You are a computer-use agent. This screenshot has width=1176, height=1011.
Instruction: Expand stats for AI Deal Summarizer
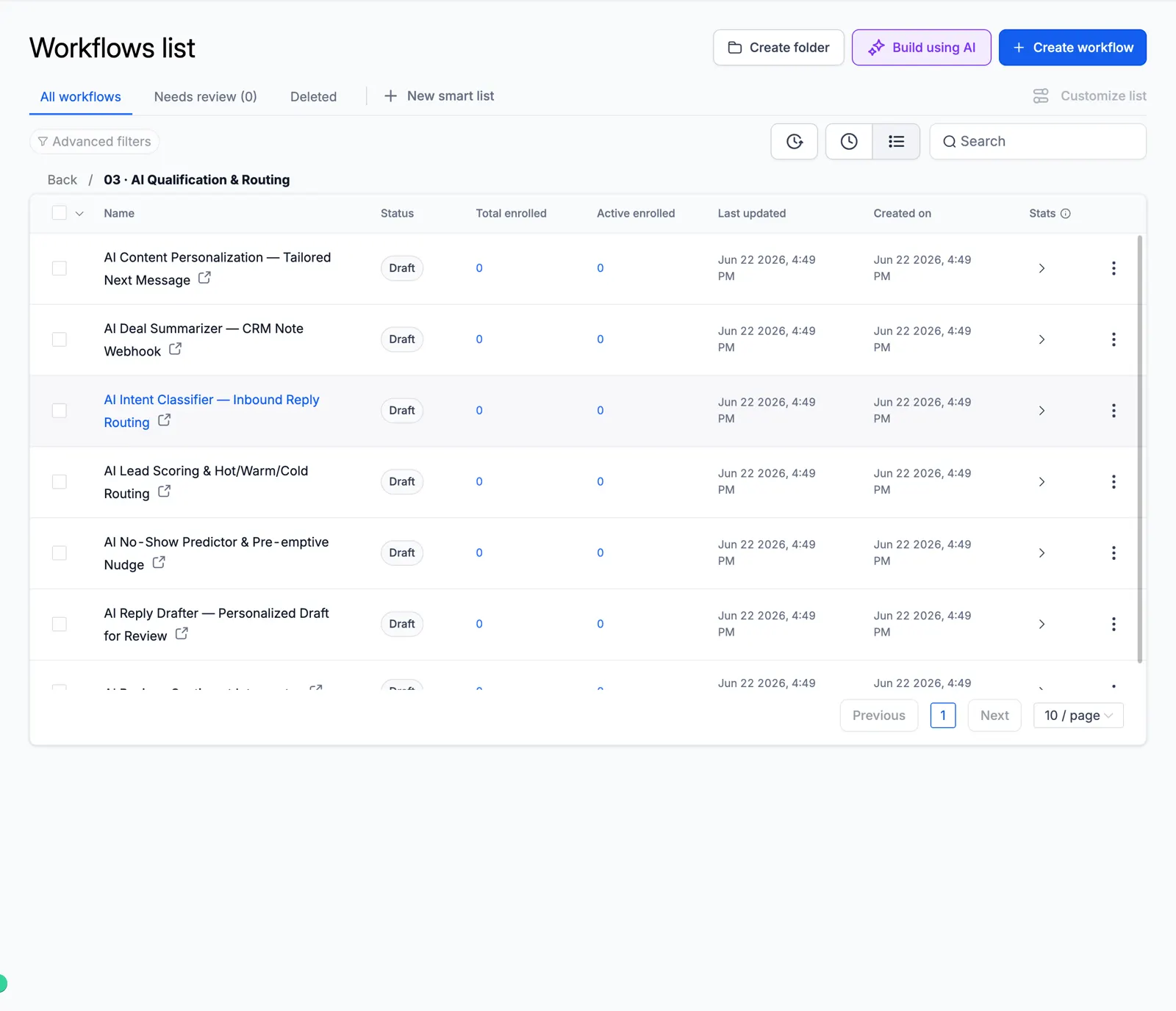[x=1041, y=339]
